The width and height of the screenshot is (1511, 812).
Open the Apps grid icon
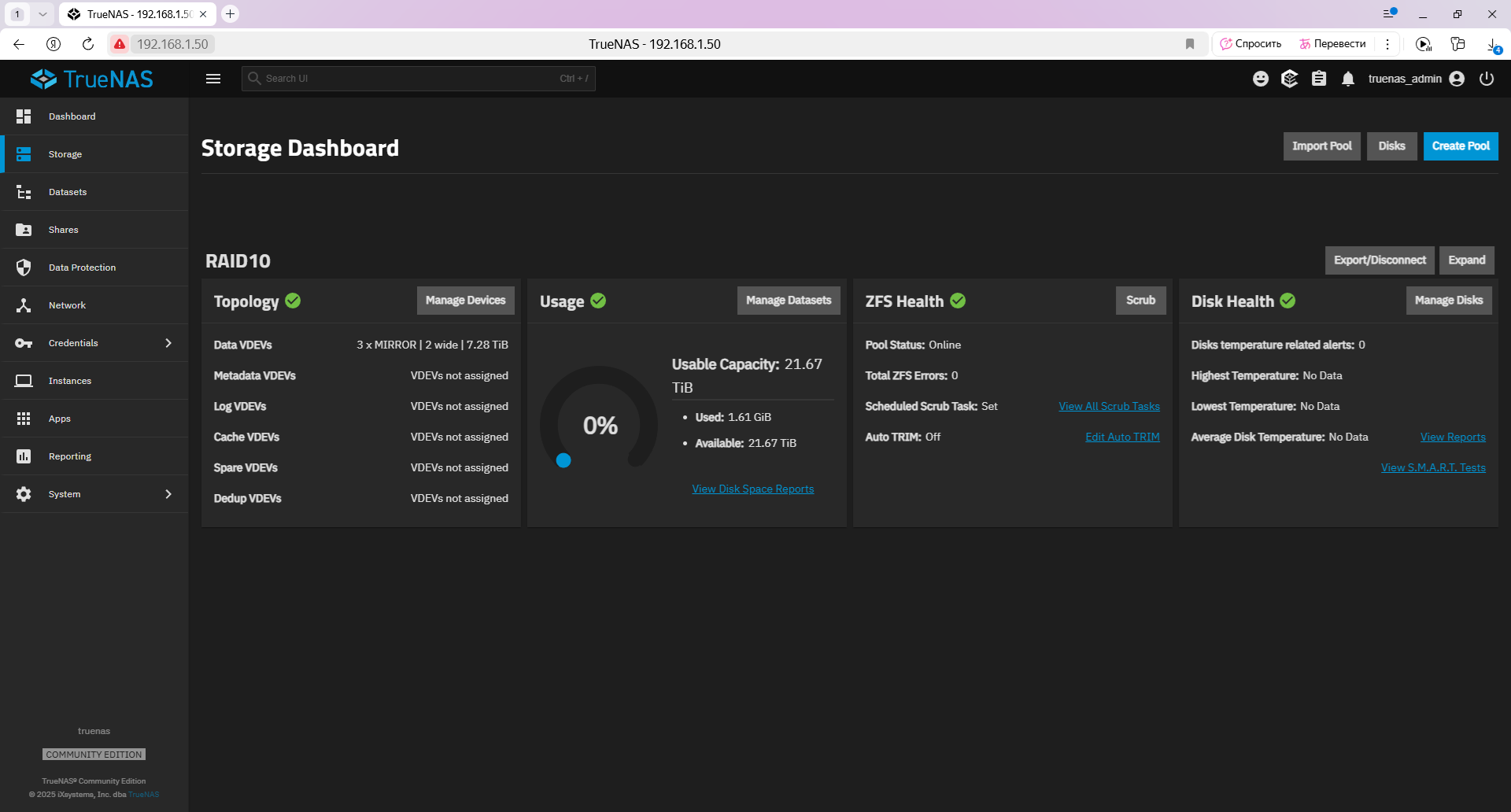click(24, 419)
